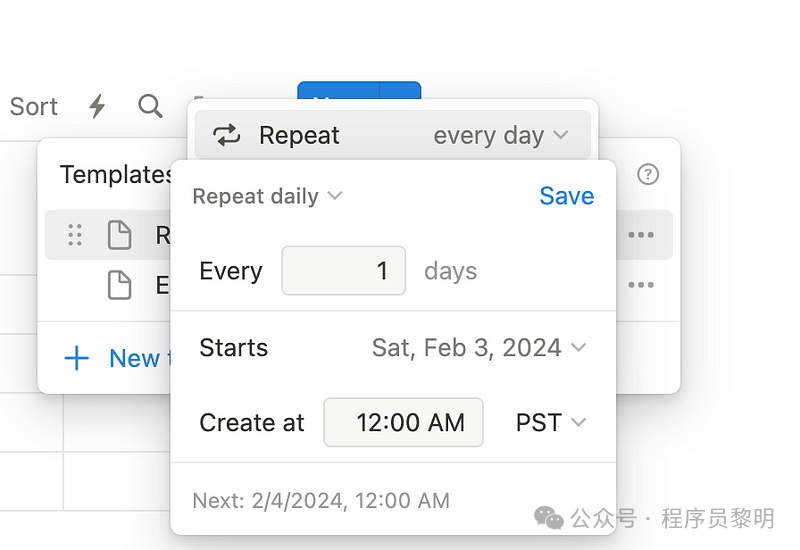This screenshot has width=800, height=550.
Task: Click the search magnifier icon
Action: pos(150,106)
